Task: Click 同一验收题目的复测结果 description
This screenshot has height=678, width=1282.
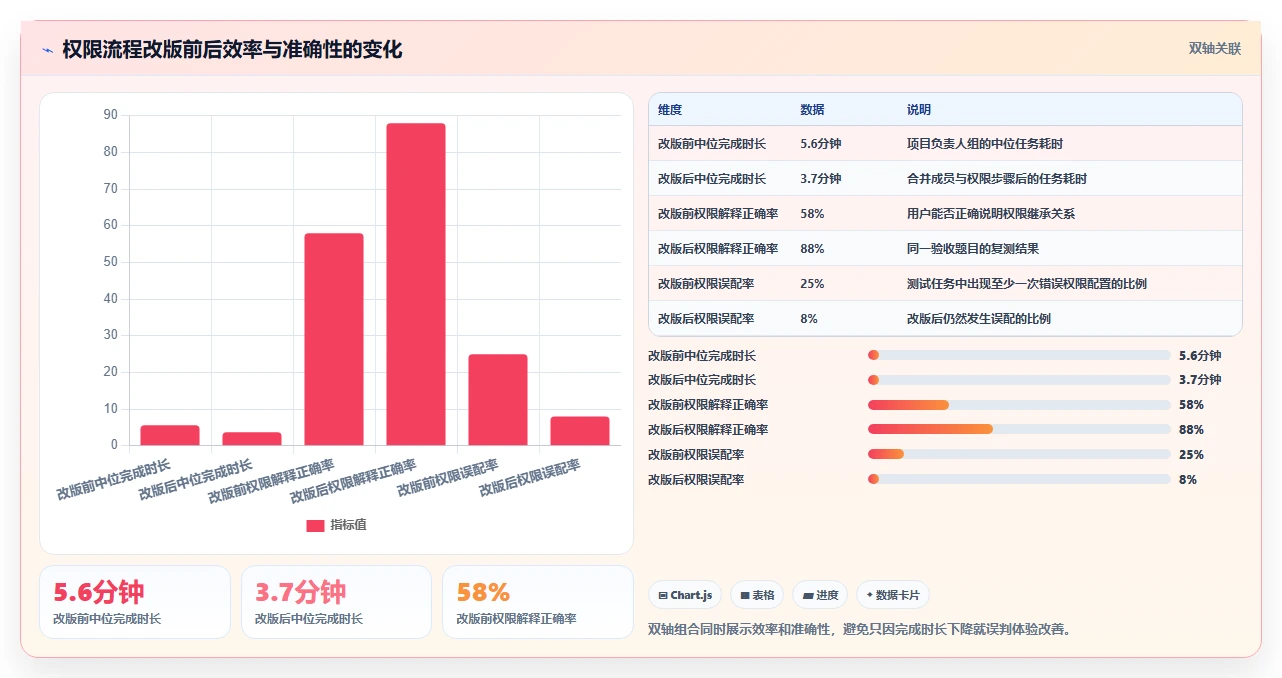Action: point(972,249)
